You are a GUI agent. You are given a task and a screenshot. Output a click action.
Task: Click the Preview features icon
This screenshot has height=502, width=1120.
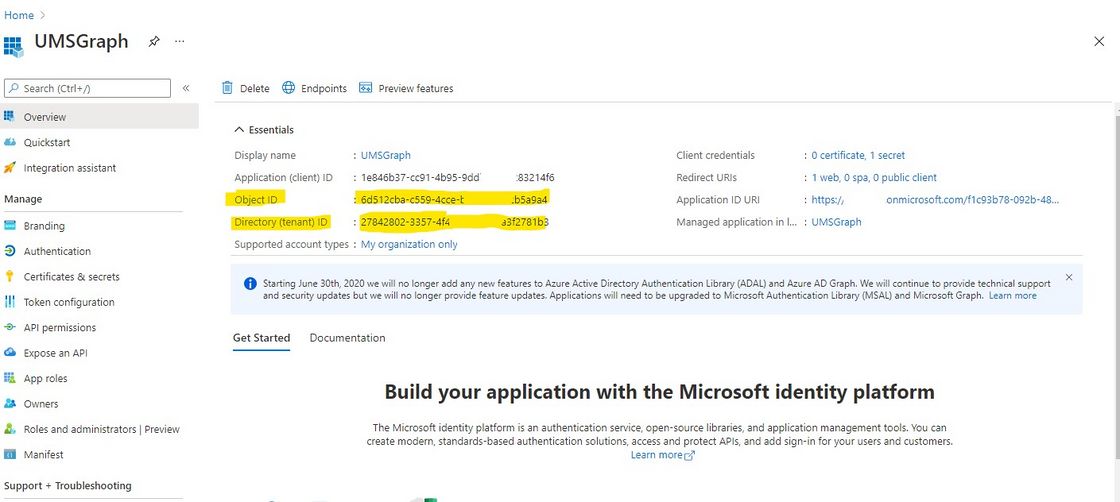[366, 88]
